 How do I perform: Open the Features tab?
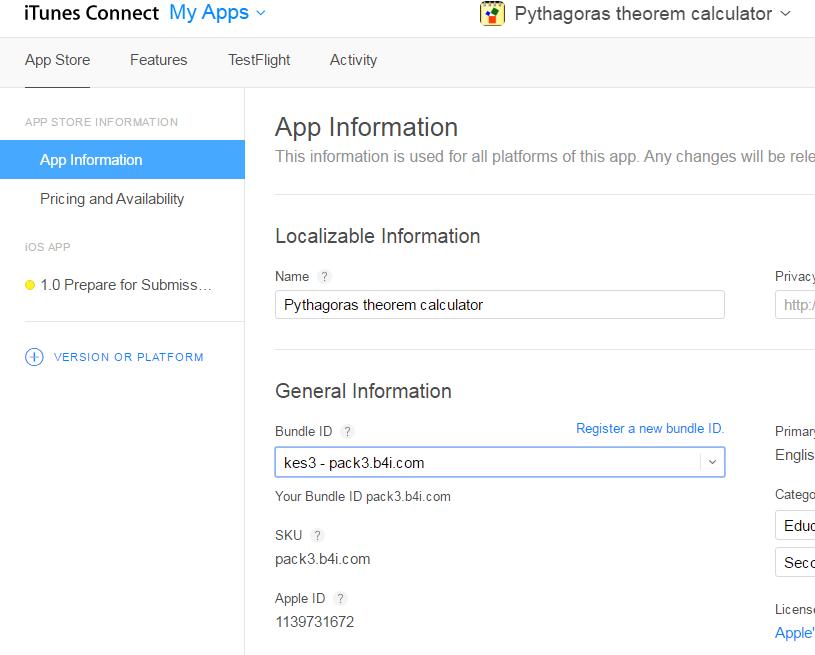click(158, 60)
